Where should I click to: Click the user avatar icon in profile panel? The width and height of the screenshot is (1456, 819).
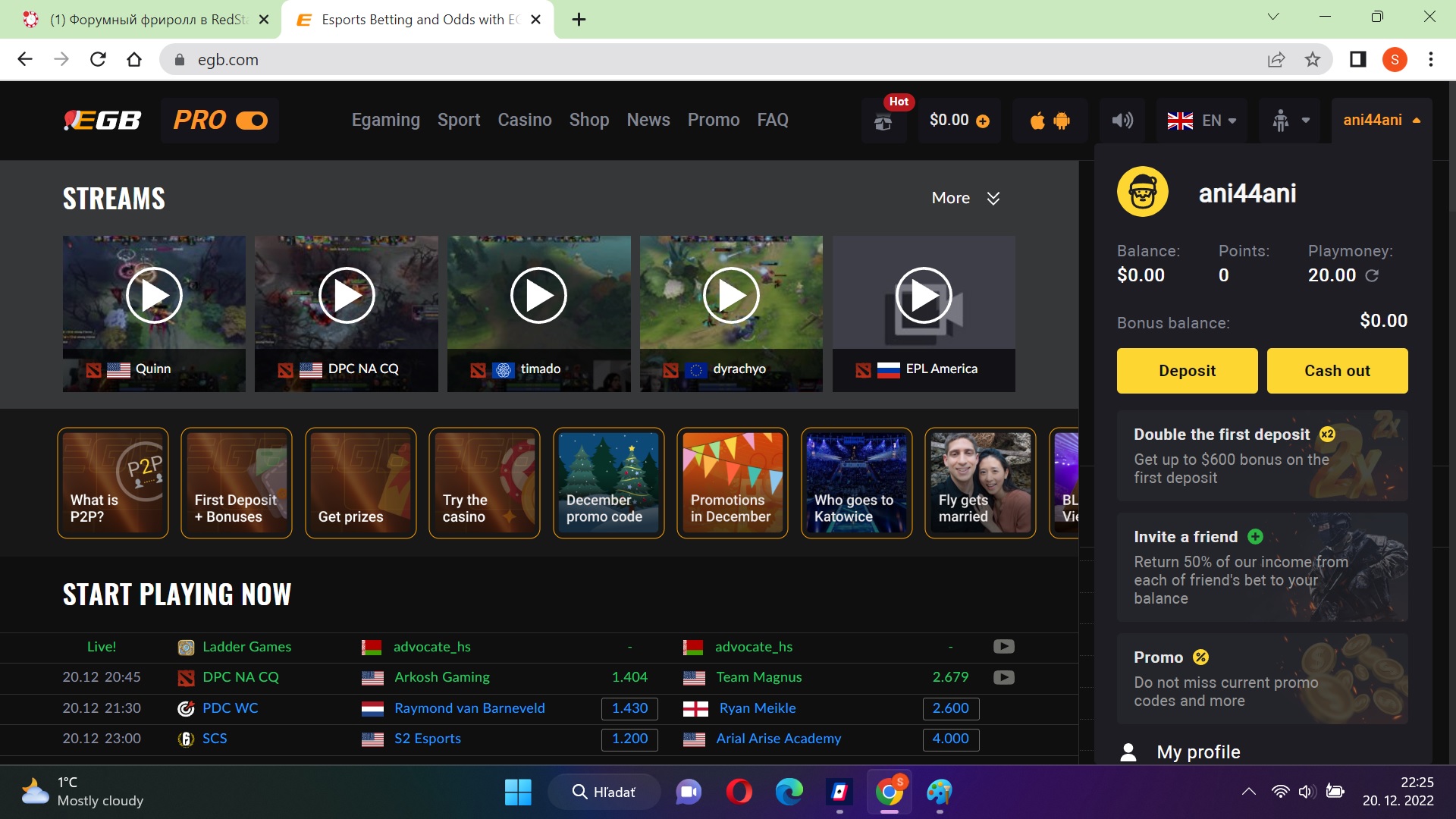tap(1143, 192)
